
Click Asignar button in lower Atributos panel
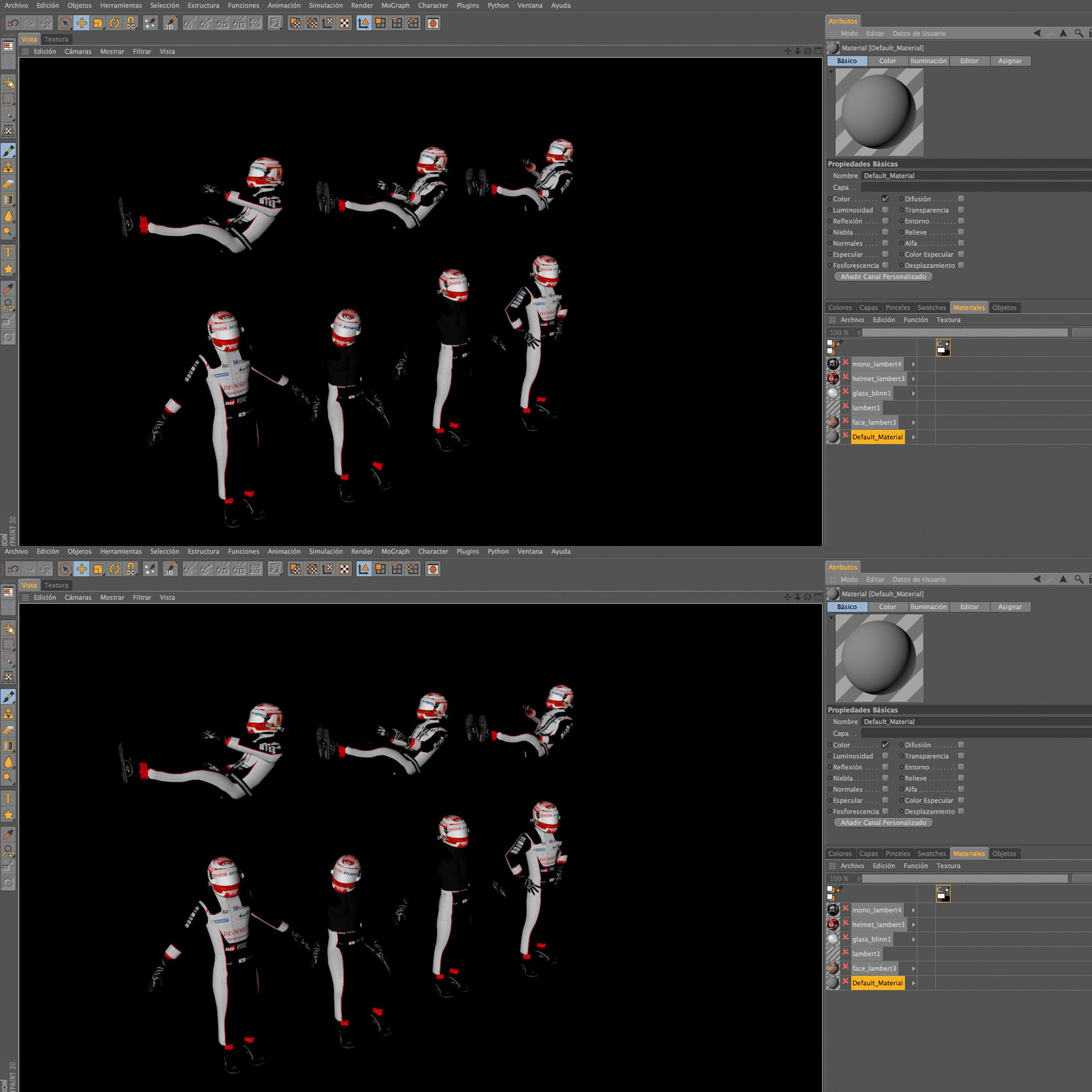1009,606
